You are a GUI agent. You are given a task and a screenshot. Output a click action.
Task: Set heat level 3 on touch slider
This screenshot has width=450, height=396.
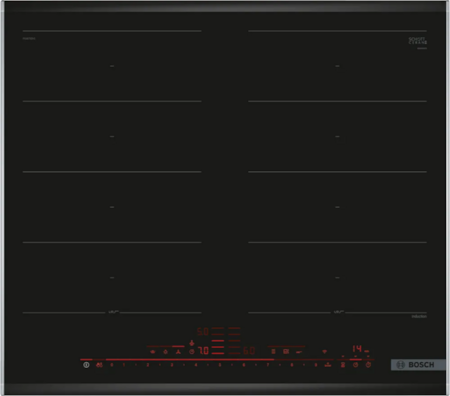[x=172, y=365]
